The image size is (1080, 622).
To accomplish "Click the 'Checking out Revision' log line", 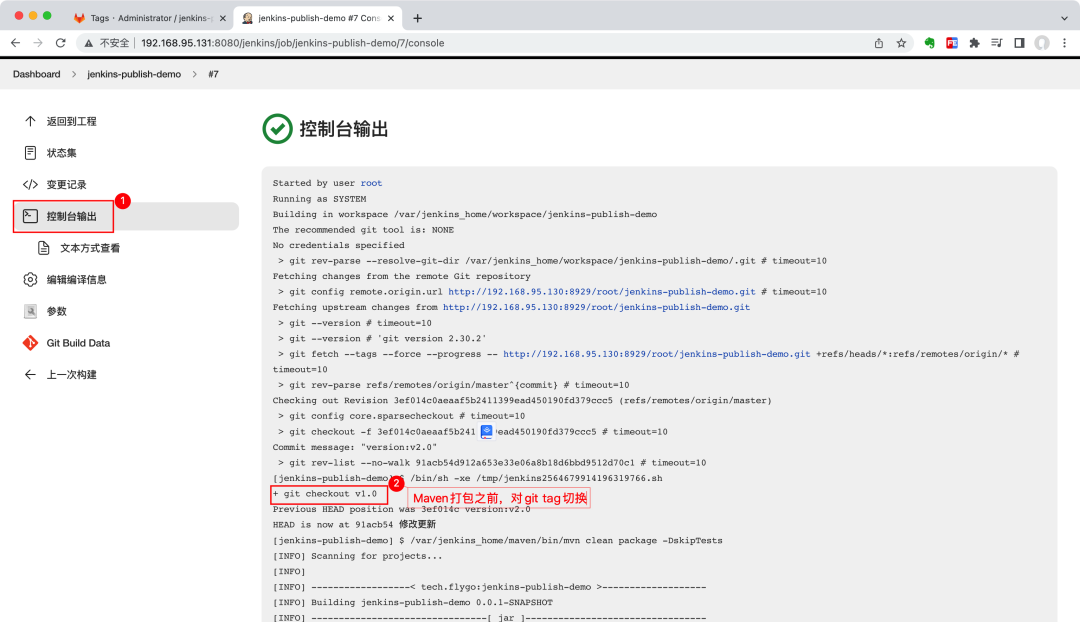I will (522, 400).
